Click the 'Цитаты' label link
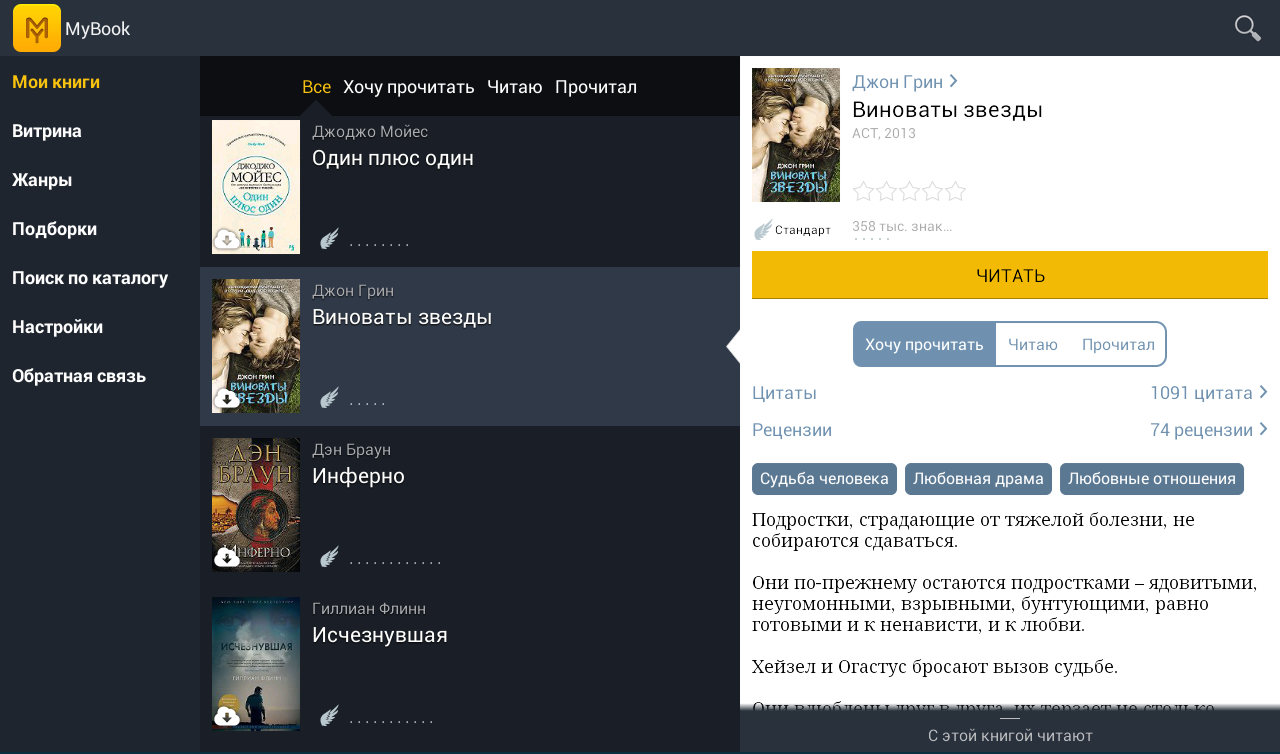1280x754 pixels. (784, 393)
